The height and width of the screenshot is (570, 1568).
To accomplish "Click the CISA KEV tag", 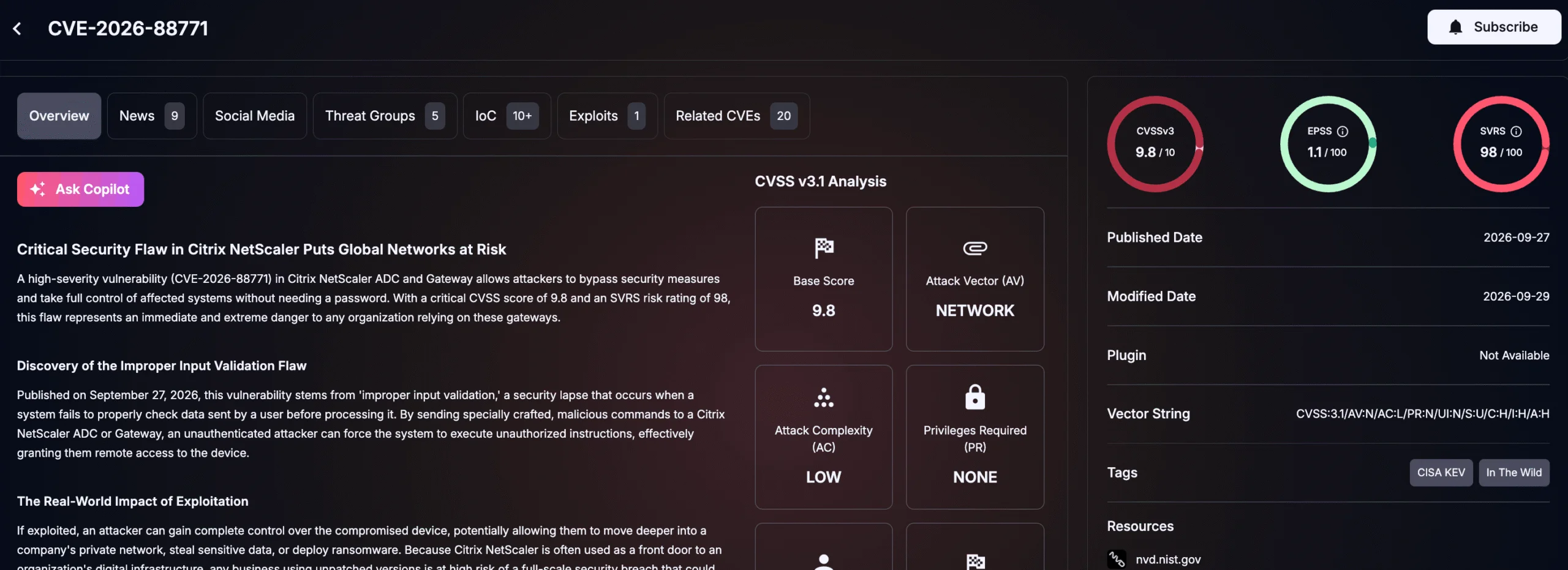I will click(x=1441, y=473).
